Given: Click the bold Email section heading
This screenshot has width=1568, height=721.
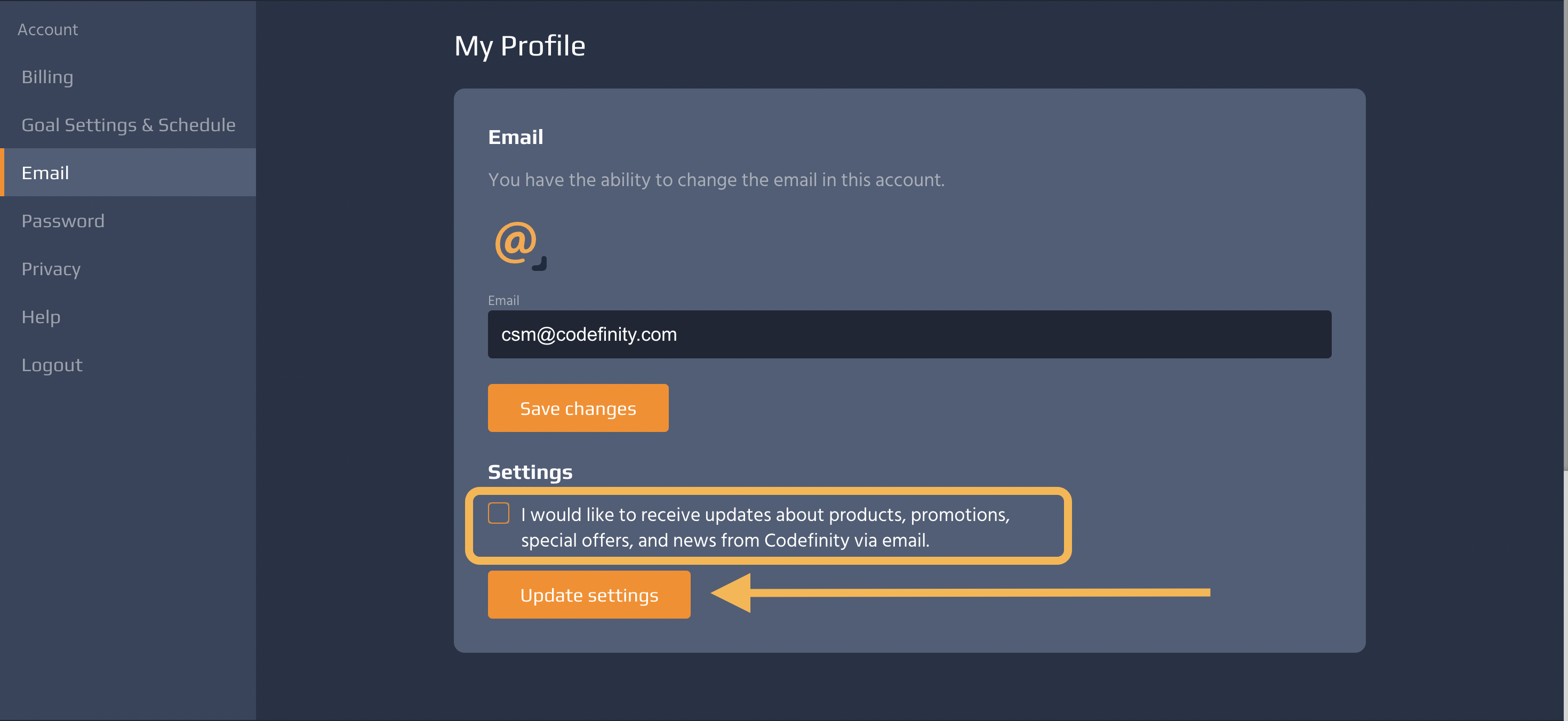Looking at the screenshot, I should (516, 138).
